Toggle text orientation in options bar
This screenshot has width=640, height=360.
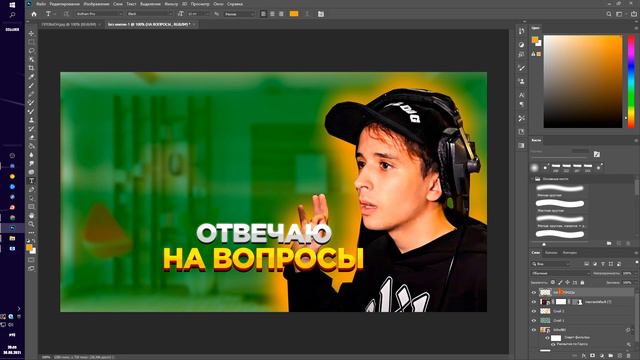click(x=66, y=14)
